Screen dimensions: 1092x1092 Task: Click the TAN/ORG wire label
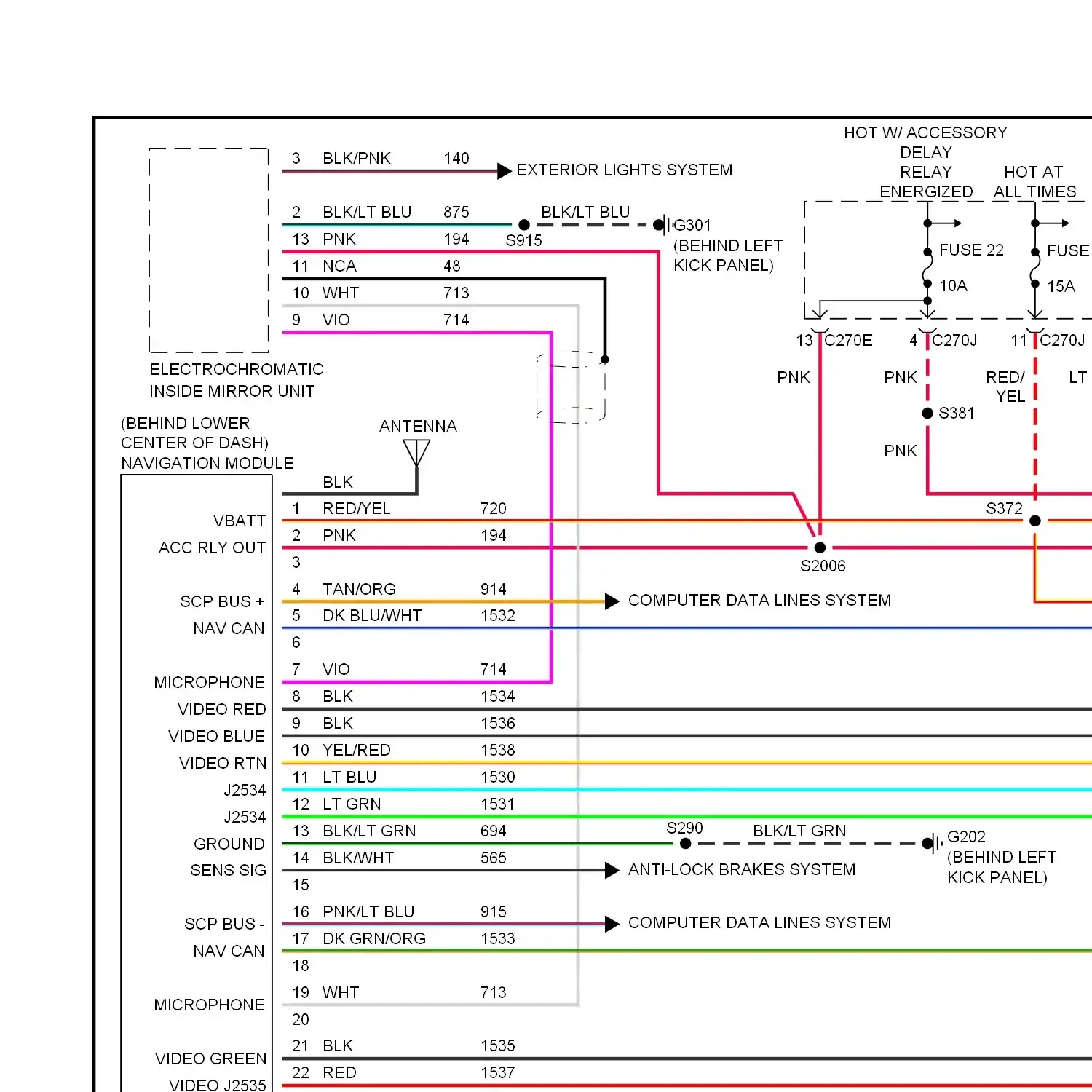(x=360, y=589)
